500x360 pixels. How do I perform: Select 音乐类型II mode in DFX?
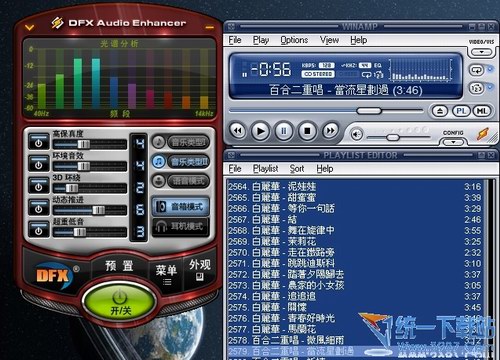pyautogui.click(x=188, y=162)
